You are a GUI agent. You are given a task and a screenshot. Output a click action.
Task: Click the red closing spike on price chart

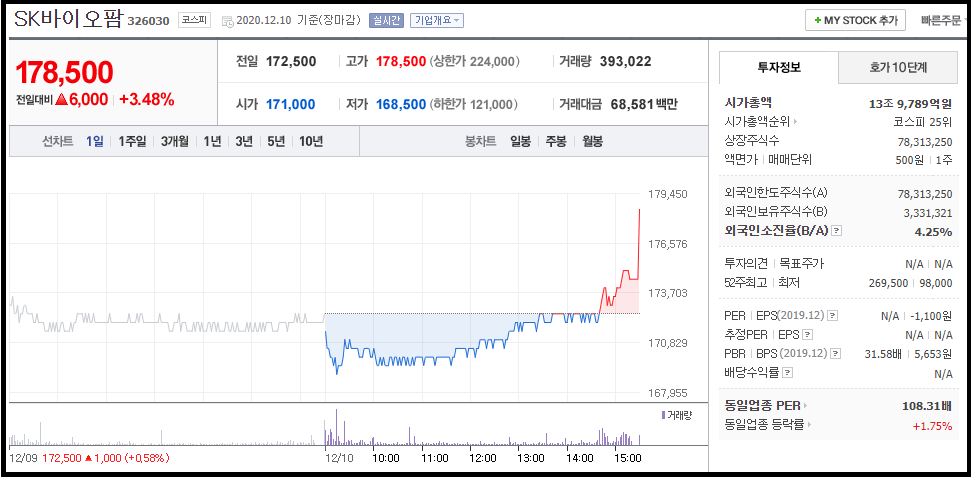pyautogui.click(x=638, y=244)
